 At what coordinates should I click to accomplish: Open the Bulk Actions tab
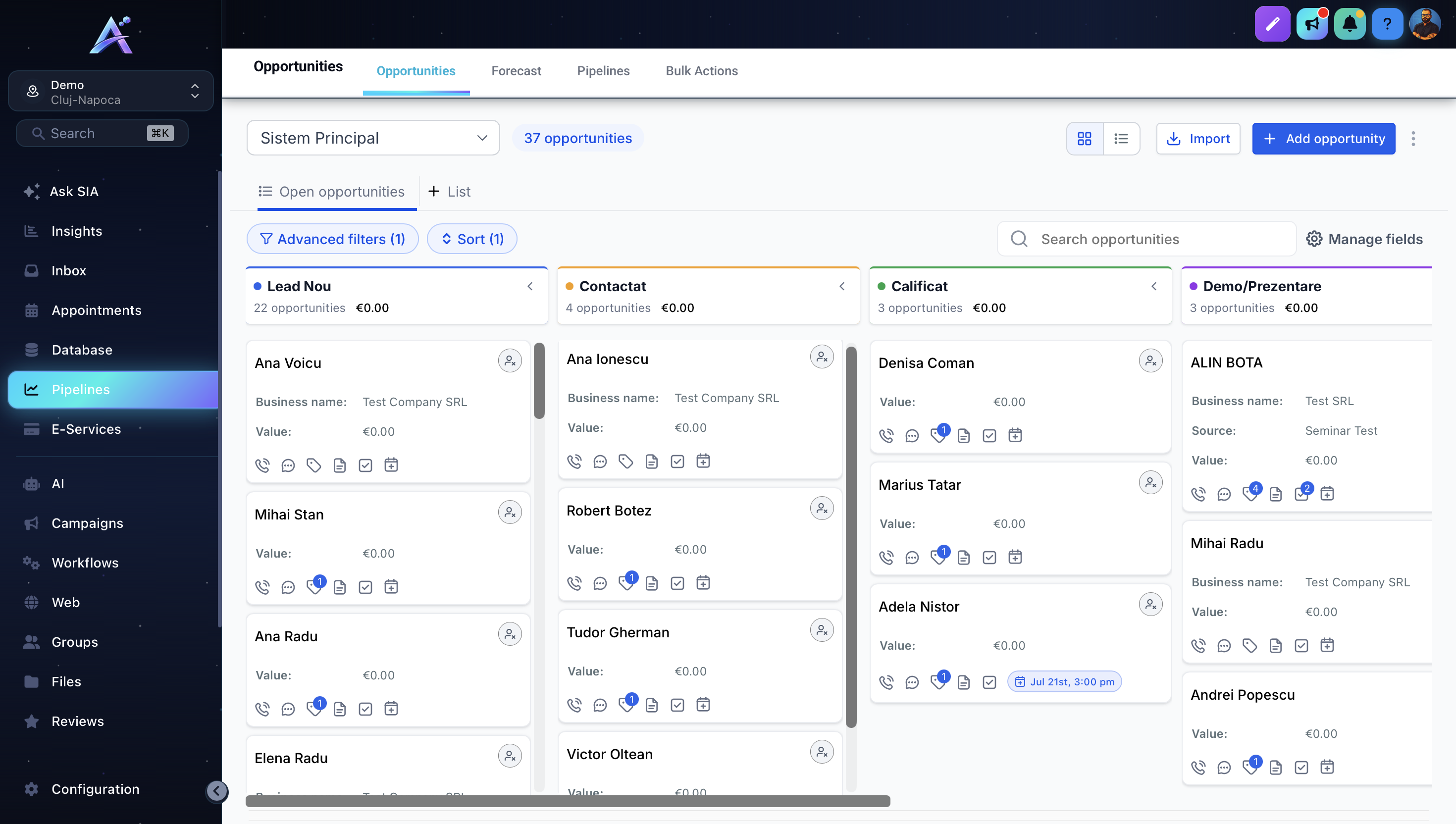(702, 71)
